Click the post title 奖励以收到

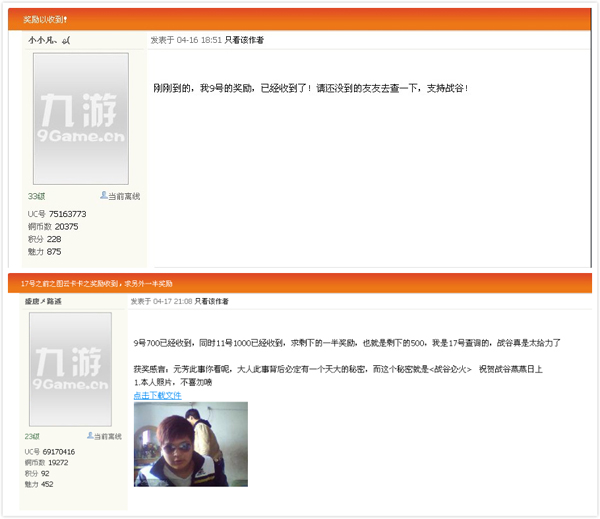pyautogui.click(x=46, y=19)
